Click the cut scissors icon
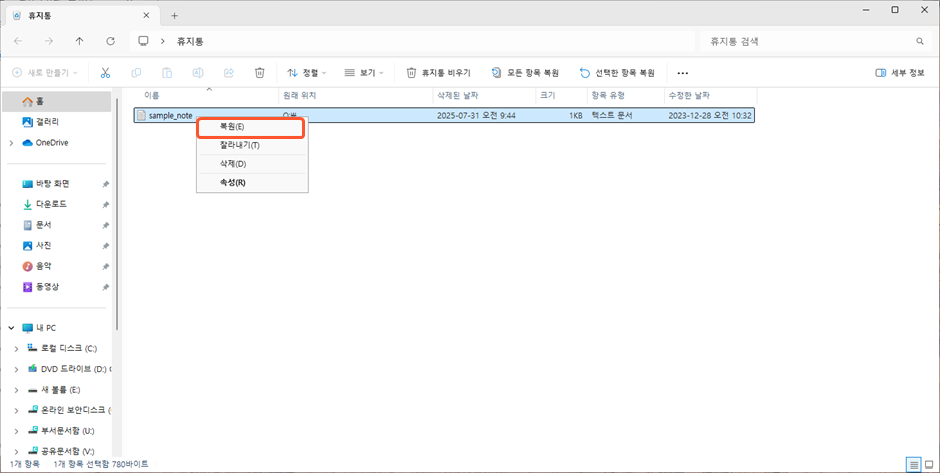The image size is (940, 473). [105, 73]
